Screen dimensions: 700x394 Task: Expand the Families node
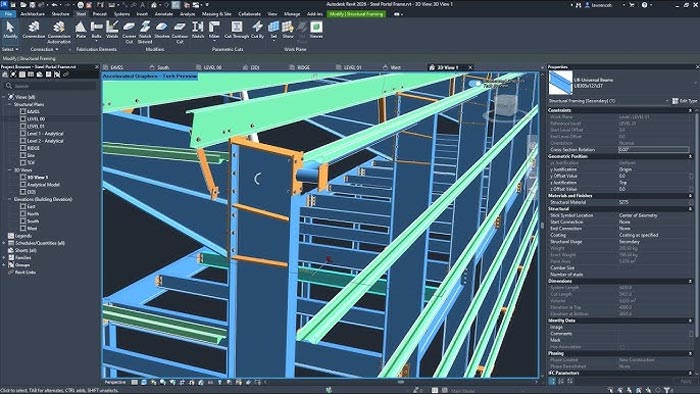[4, 257]
